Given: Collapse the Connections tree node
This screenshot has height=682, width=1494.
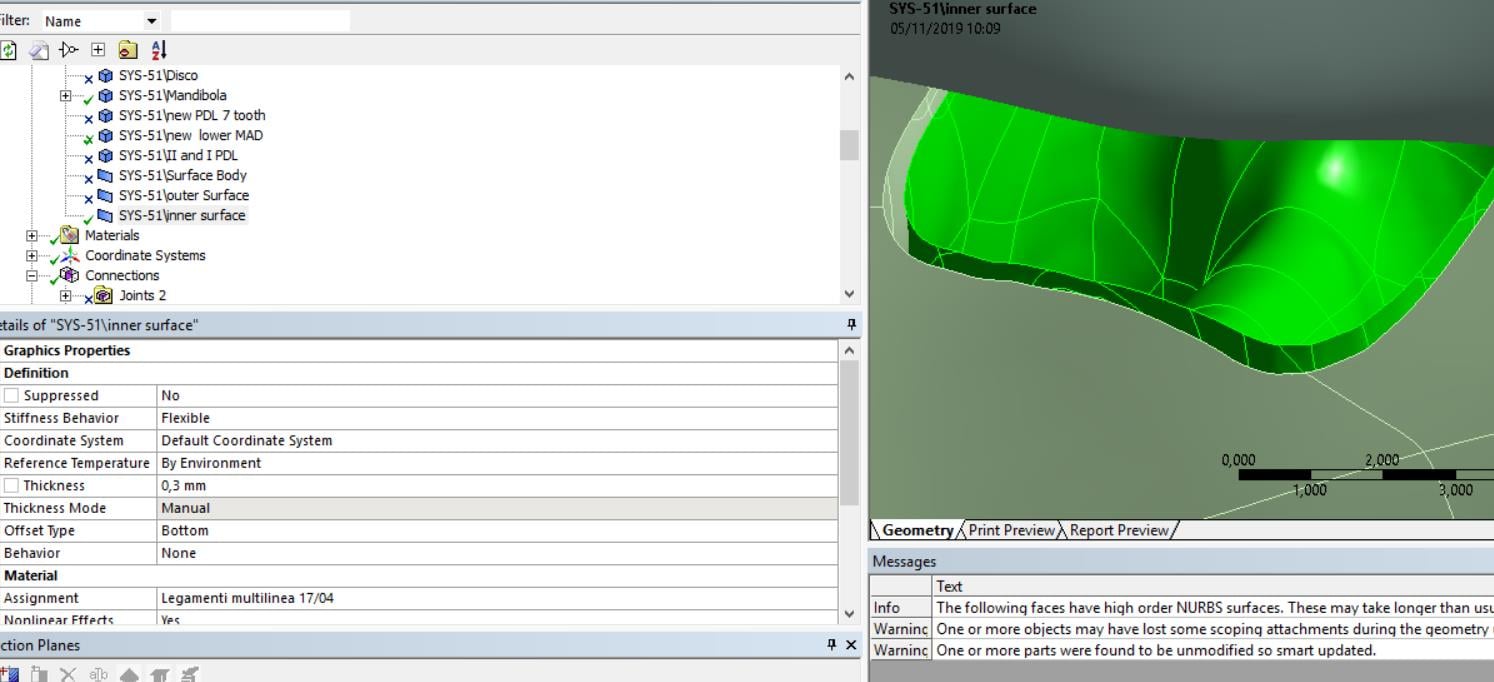Looking at the screenshot, I should click(32, 276).
